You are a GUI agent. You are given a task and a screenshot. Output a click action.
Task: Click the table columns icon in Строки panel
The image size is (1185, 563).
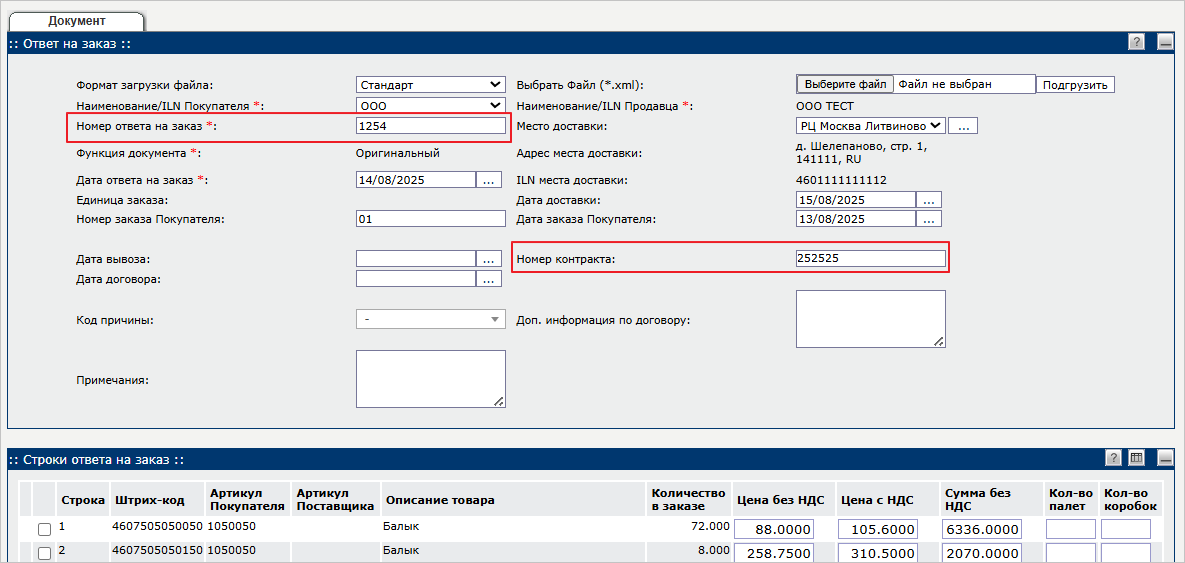(1136, 458)
